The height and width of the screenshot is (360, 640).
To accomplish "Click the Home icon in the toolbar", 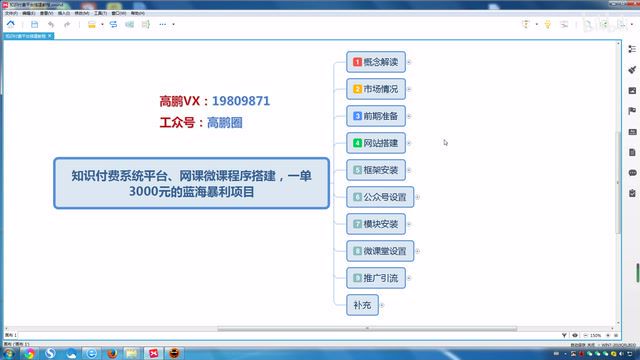I will (11, 24).
